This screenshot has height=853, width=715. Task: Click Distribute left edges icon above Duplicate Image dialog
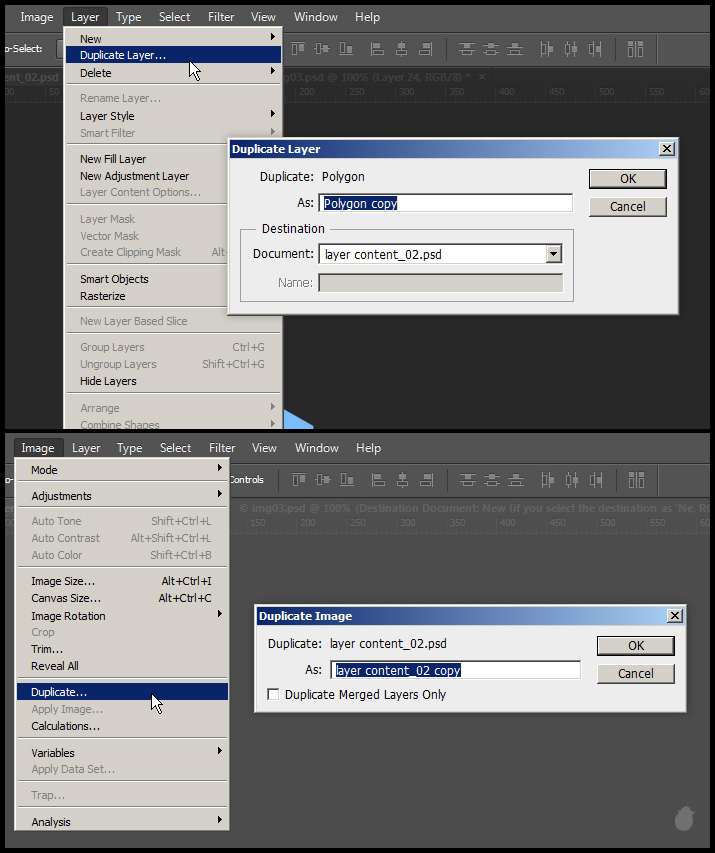point(547,479)
